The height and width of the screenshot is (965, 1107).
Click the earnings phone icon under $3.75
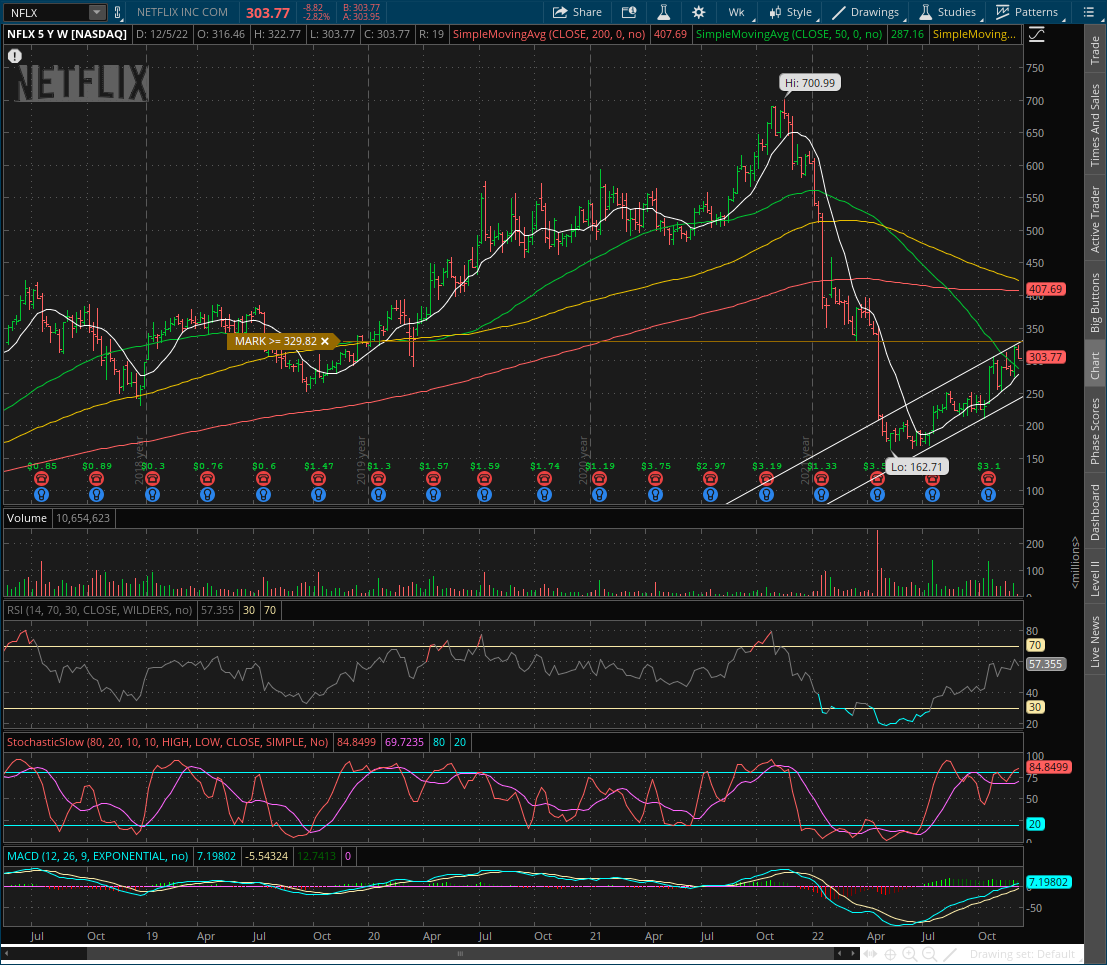[655, 479]
